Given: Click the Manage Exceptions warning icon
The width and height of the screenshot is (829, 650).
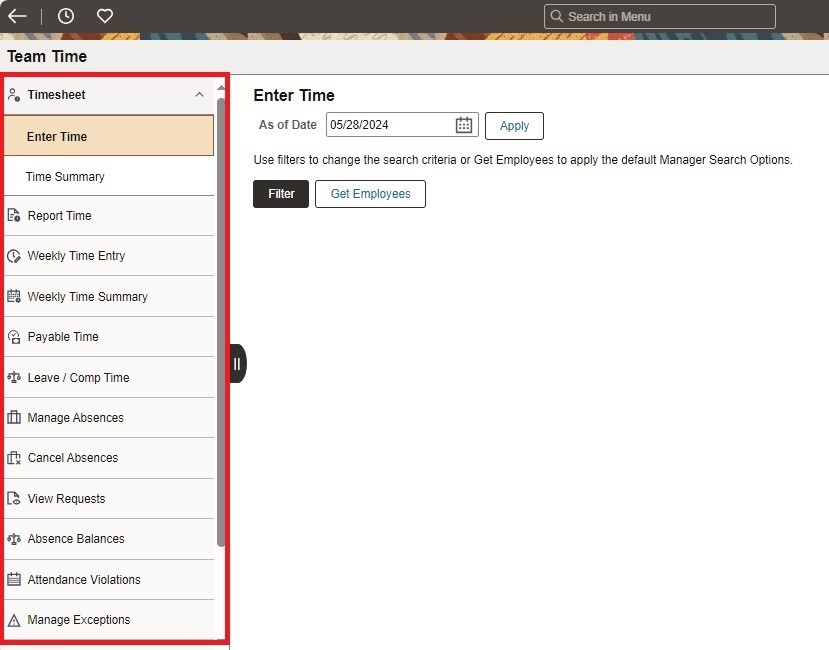Looking at the screenshot, I should [14, 620].
